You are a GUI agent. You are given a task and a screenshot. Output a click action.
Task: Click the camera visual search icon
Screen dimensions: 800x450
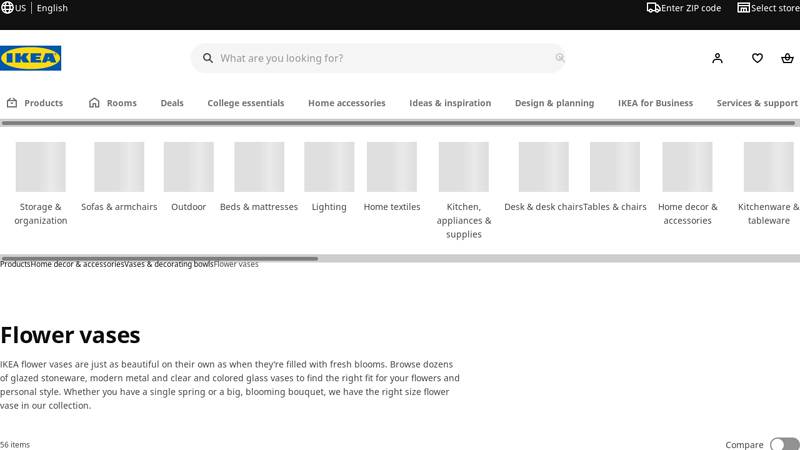coord(560,58)
